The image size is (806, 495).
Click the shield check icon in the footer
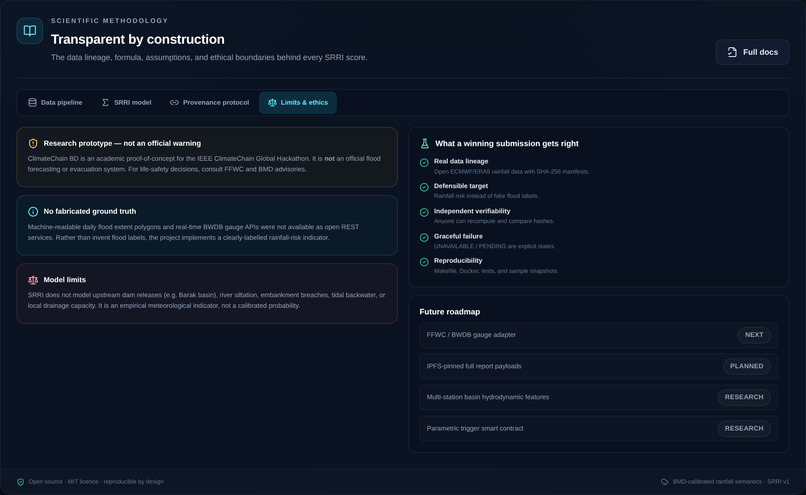(21, 482)
